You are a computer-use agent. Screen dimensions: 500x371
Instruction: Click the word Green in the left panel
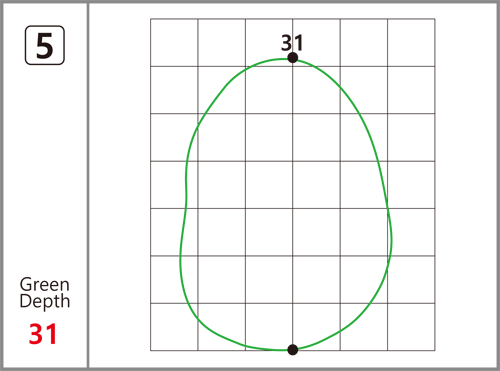[x=45, y=285]
